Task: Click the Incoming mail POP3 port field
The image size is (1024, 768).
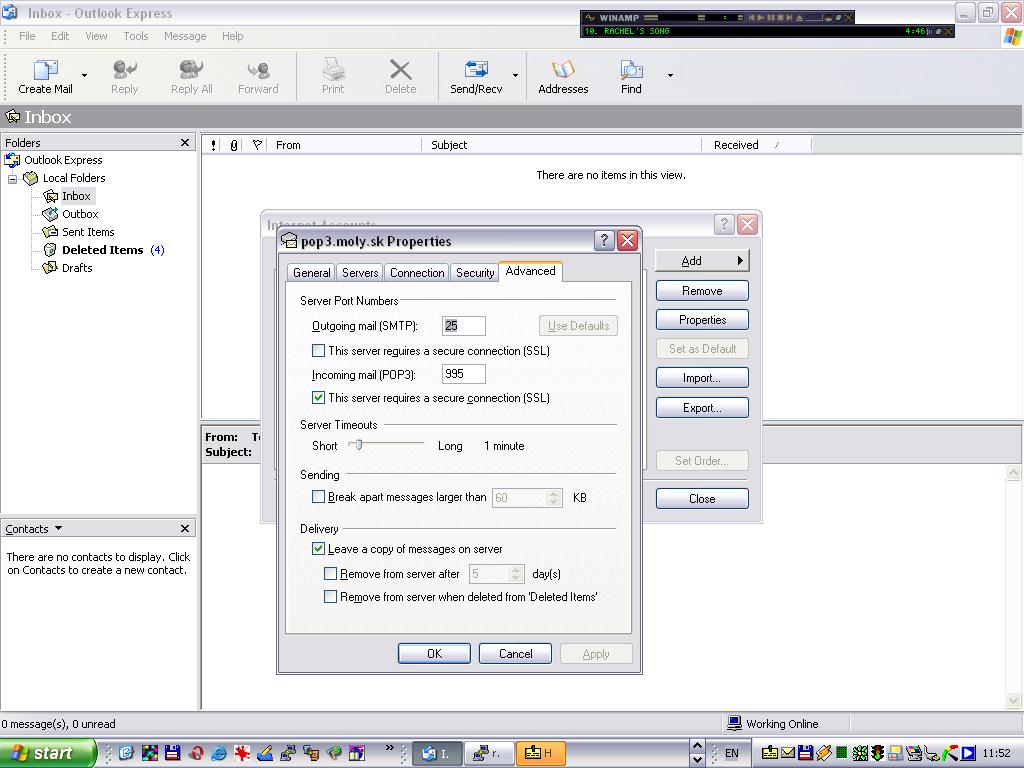Action: pos(464,374)
